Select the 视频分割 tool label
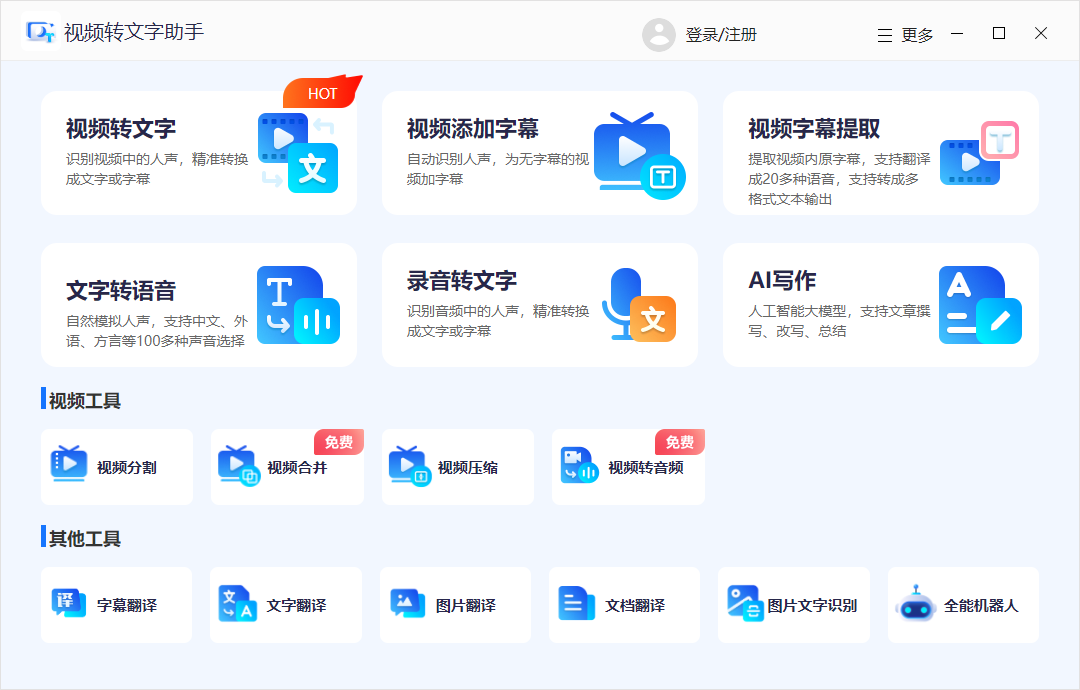This screenshot has width=1080, height=690. point(127,468)
